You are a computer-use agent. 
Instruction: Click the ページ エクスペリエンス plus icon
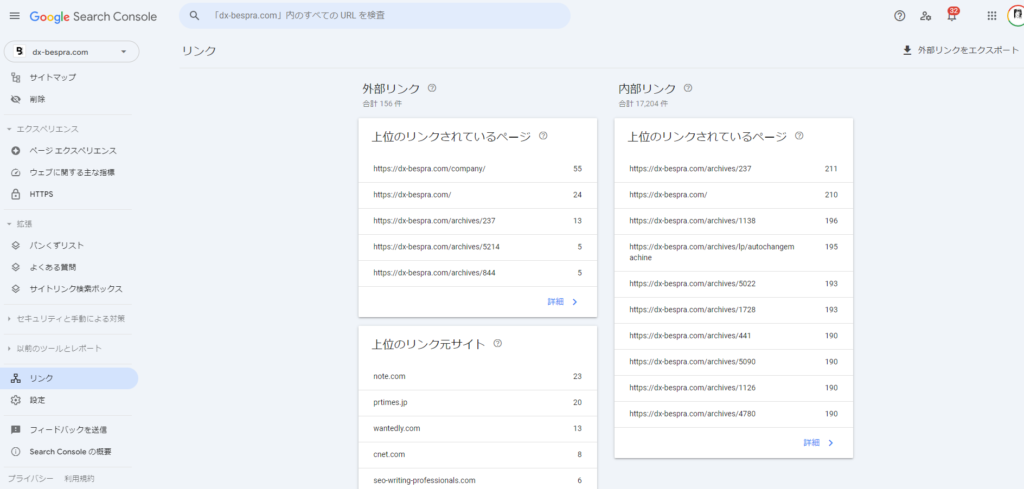16,151
